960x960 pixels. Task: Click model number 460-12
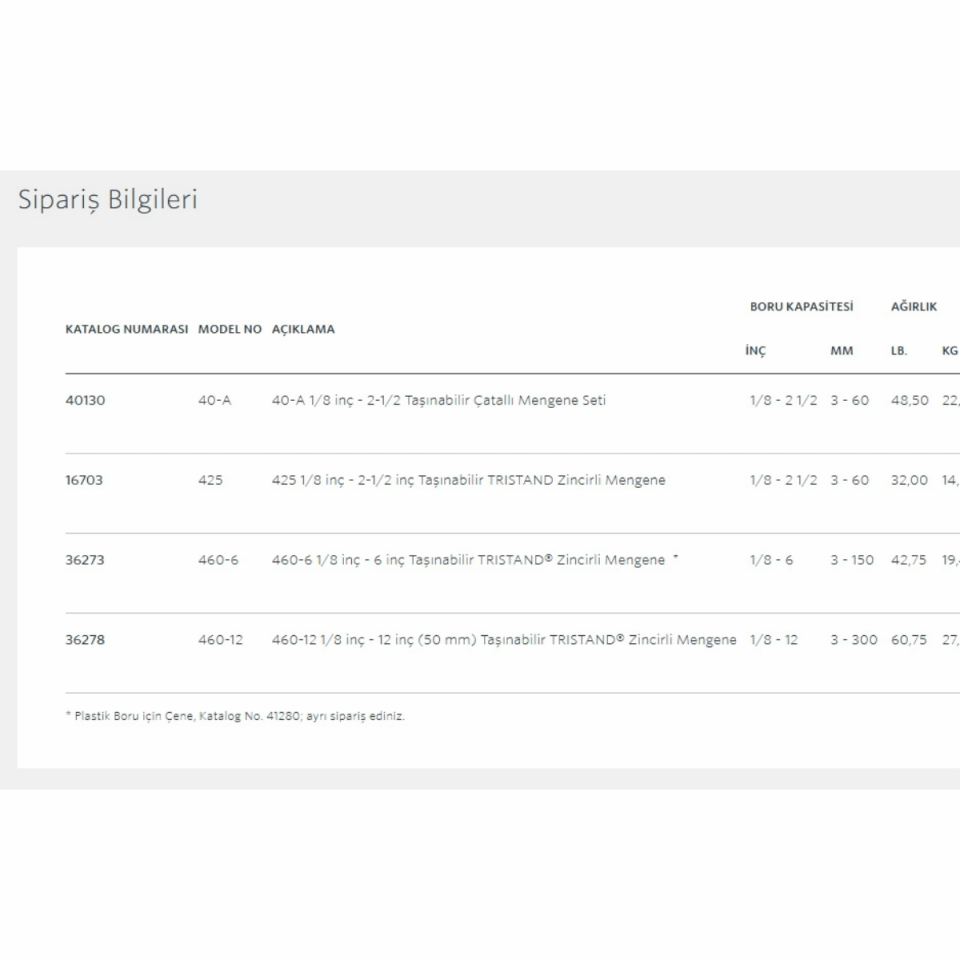pyautogui.click(x=220, y=640)
